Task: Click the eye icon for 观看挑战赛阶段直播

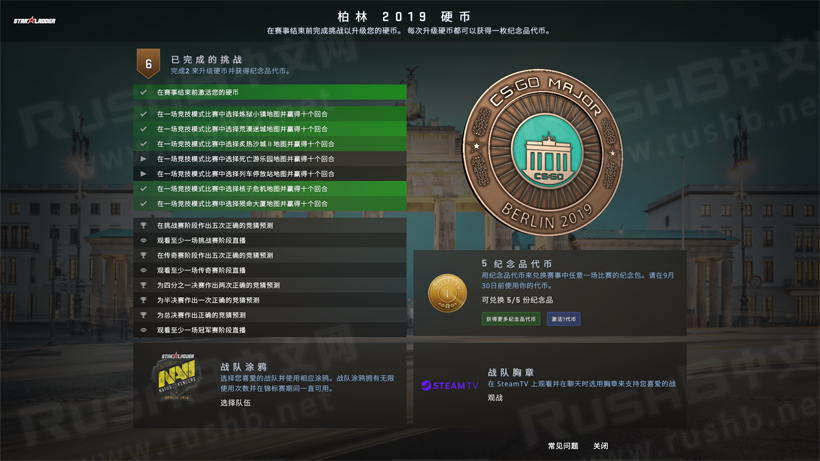Action: (x=144, y=241)
